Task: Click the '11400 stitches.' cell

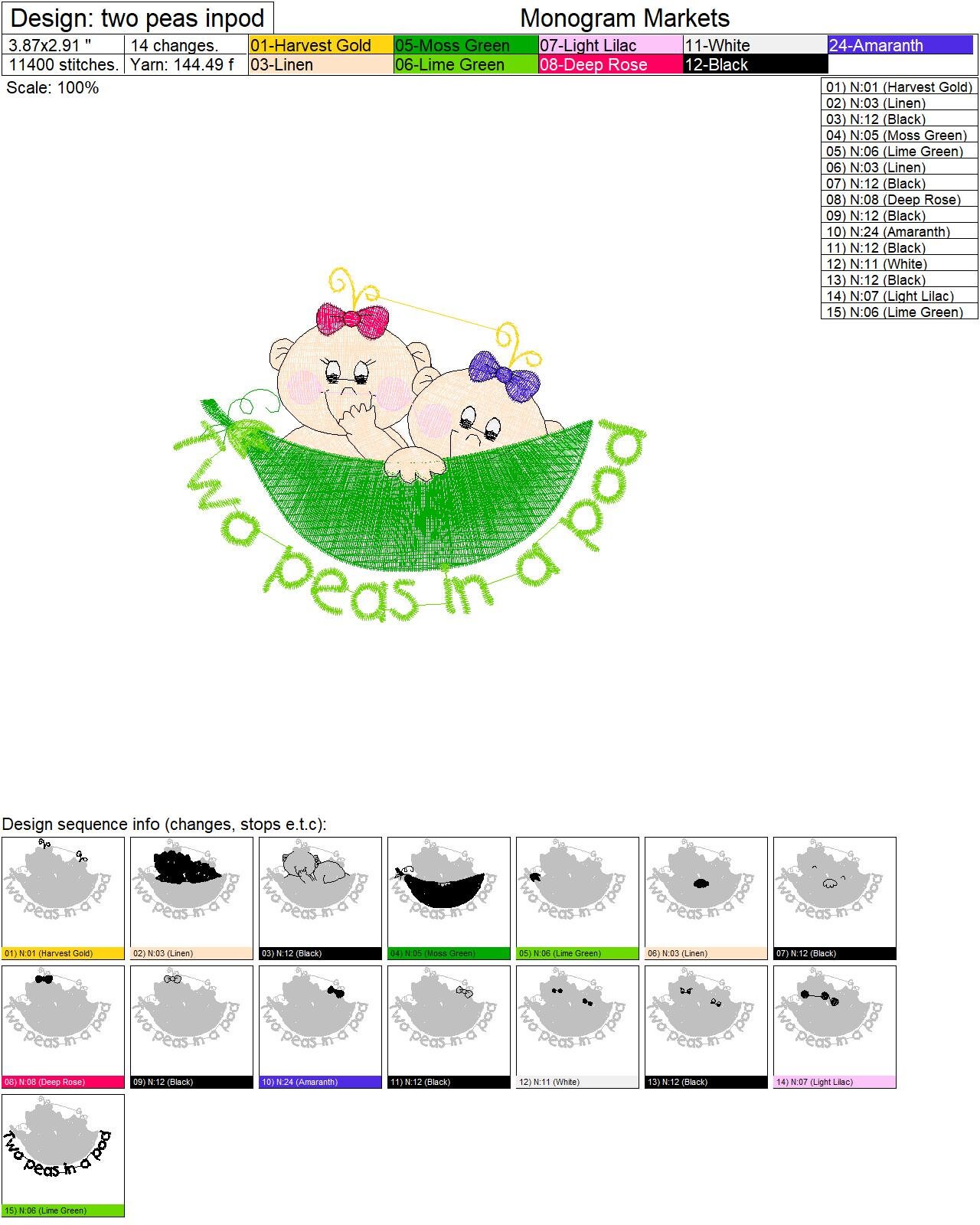Action: pyautogui.click(x=64, y=64)
